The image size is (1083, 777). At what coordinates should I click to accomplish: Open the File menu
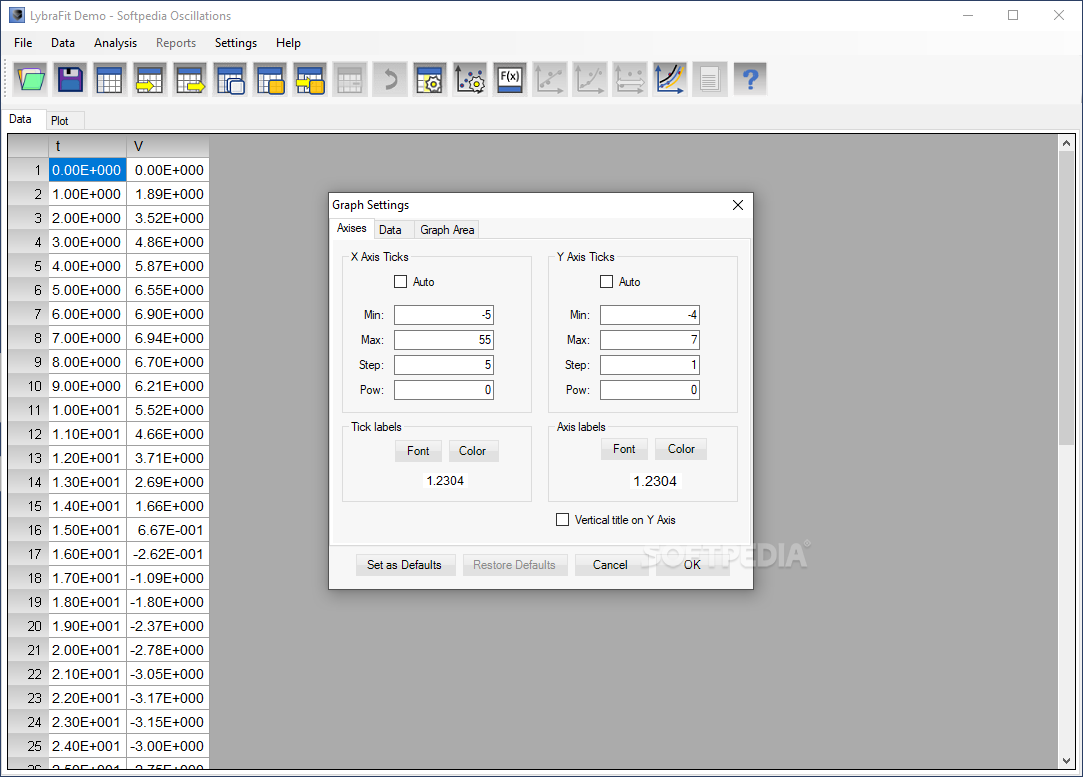23,43
